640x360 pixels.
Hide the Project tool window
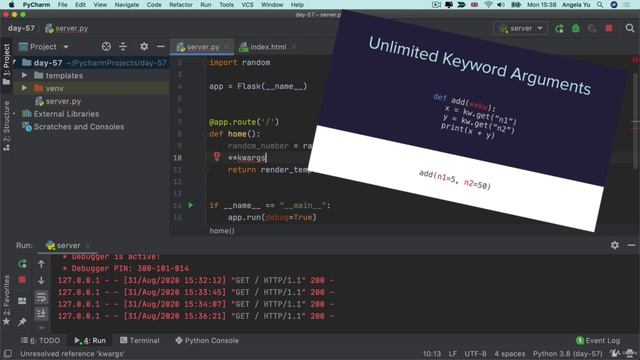[x=161, y=47]
